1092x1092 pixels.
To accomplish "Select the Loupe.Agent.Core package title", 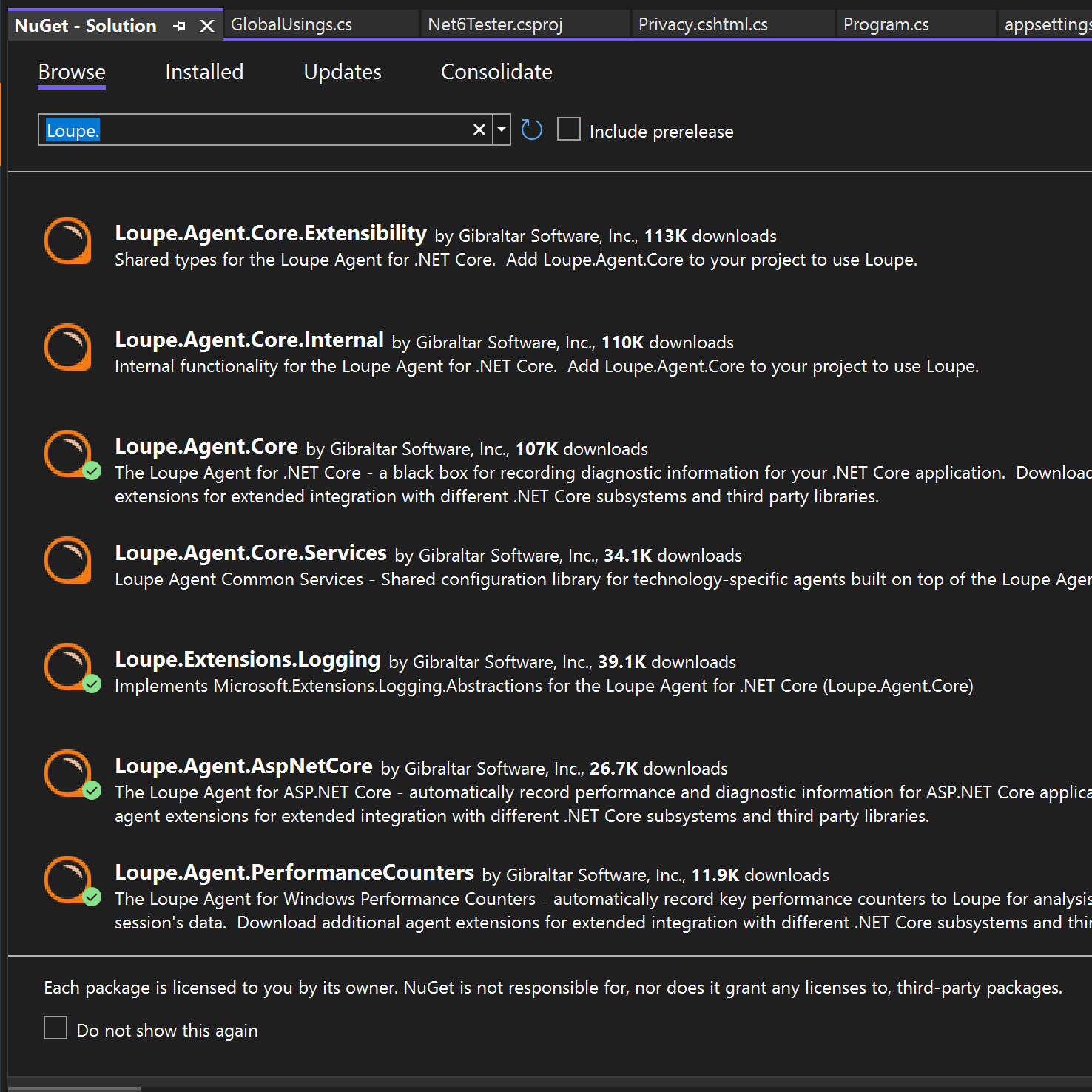I will [x=206, y=446].
